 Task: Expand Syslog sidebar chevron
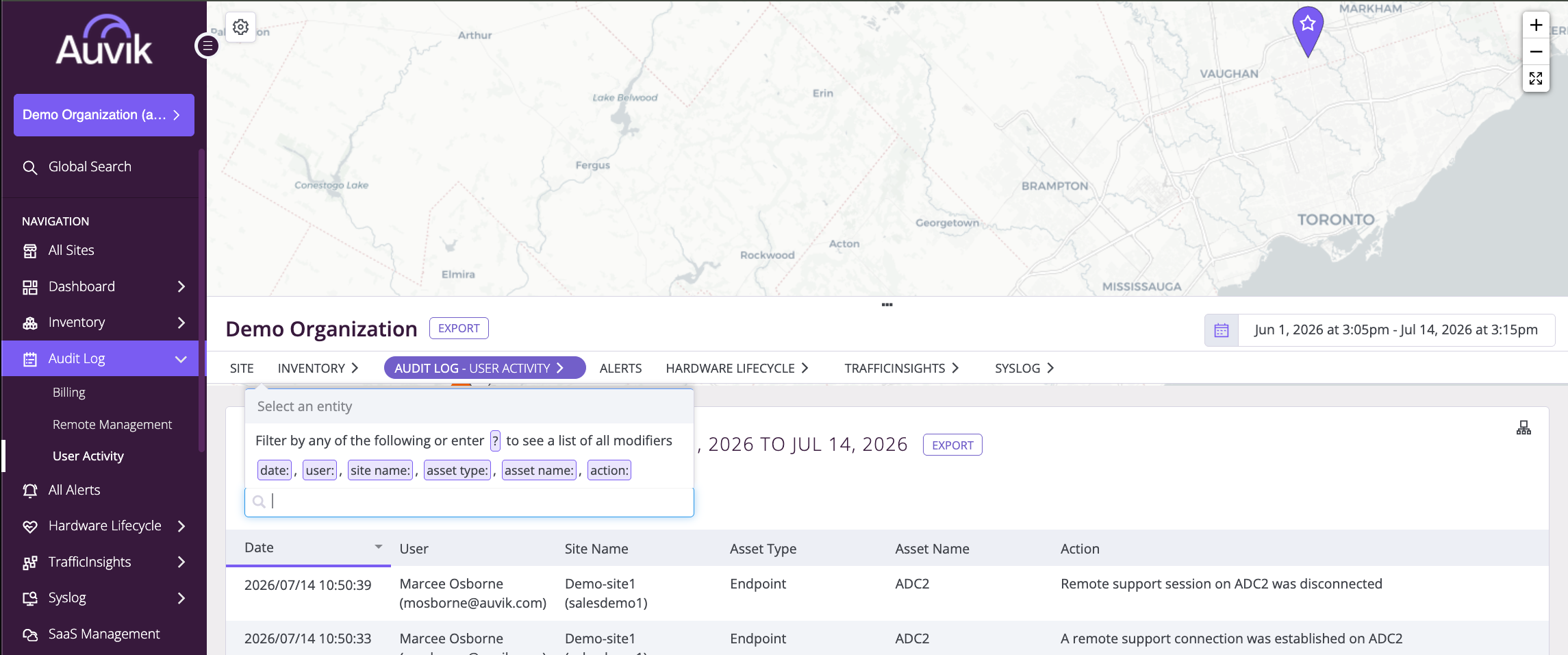pyautogui.click(x=181, y=598)
